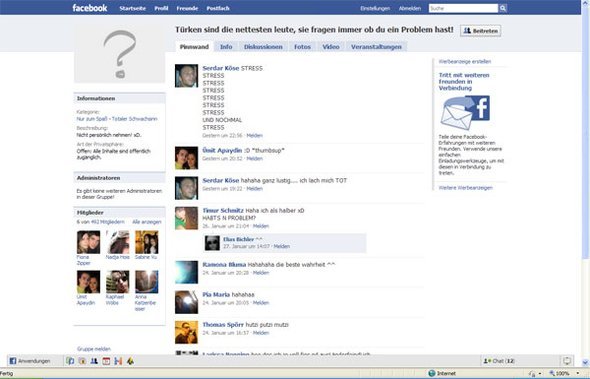Screen dimensions: 590x379
Task: Open the Veranstaltungen tab
Action: click(376, 47)
